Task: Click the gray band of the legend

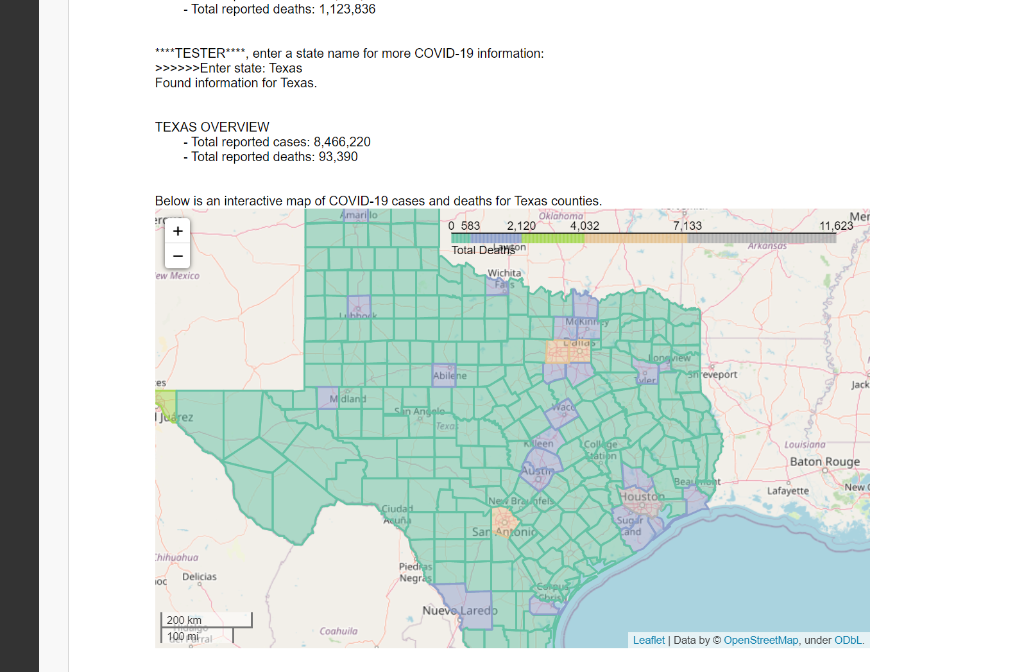Action: 762,238
